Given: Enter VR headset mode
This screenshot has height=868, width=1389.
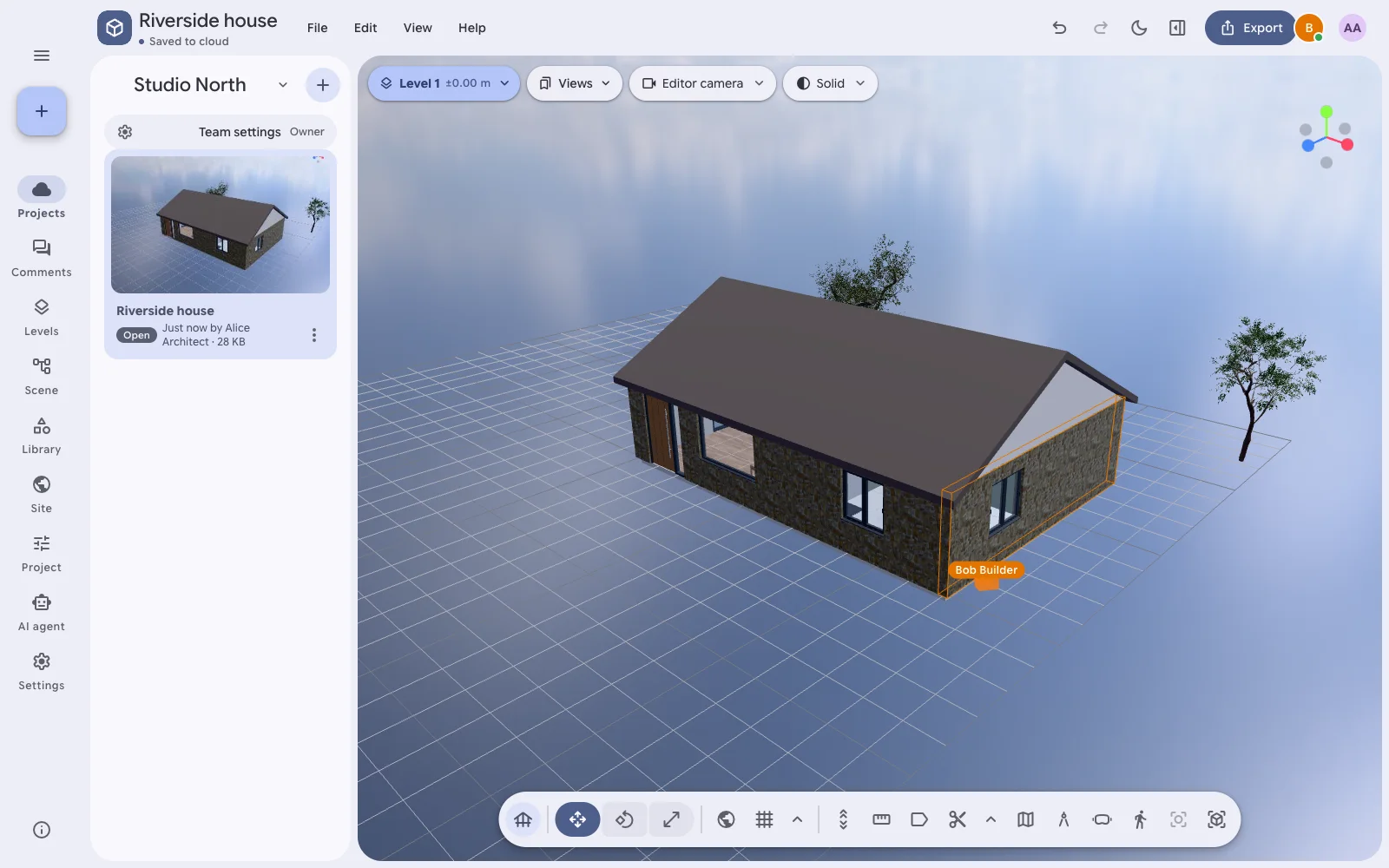Looking at the screenshot, I should tap(1102, 819).
